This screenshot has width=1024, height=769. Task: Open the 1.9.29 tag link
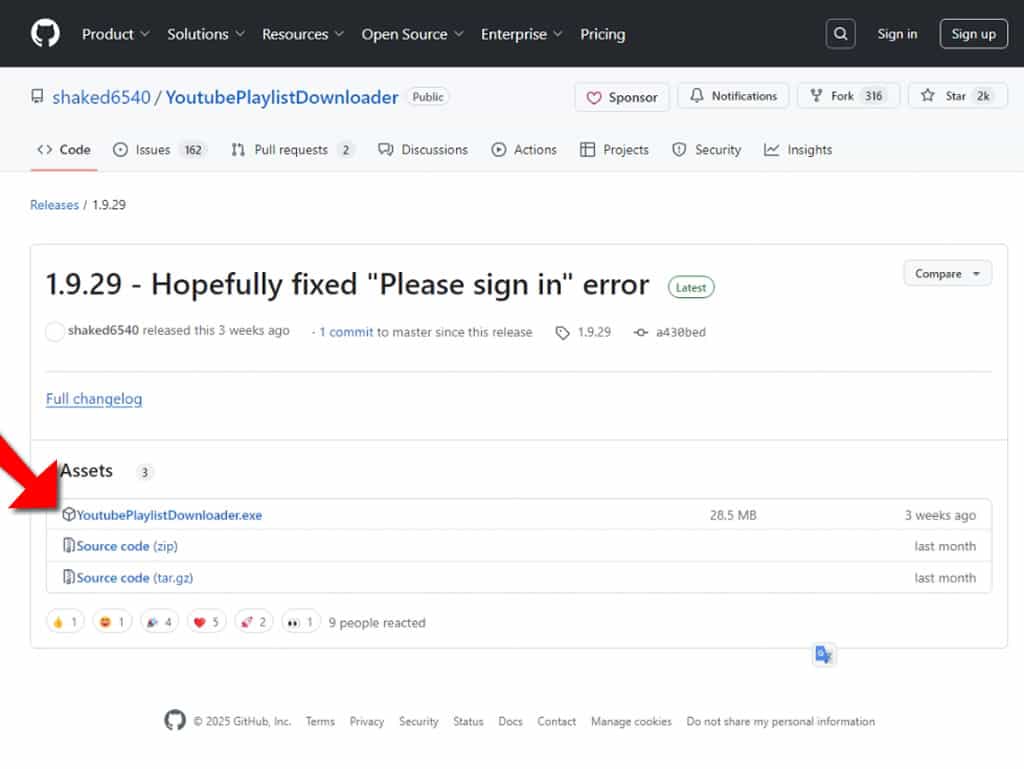(594, 332)
